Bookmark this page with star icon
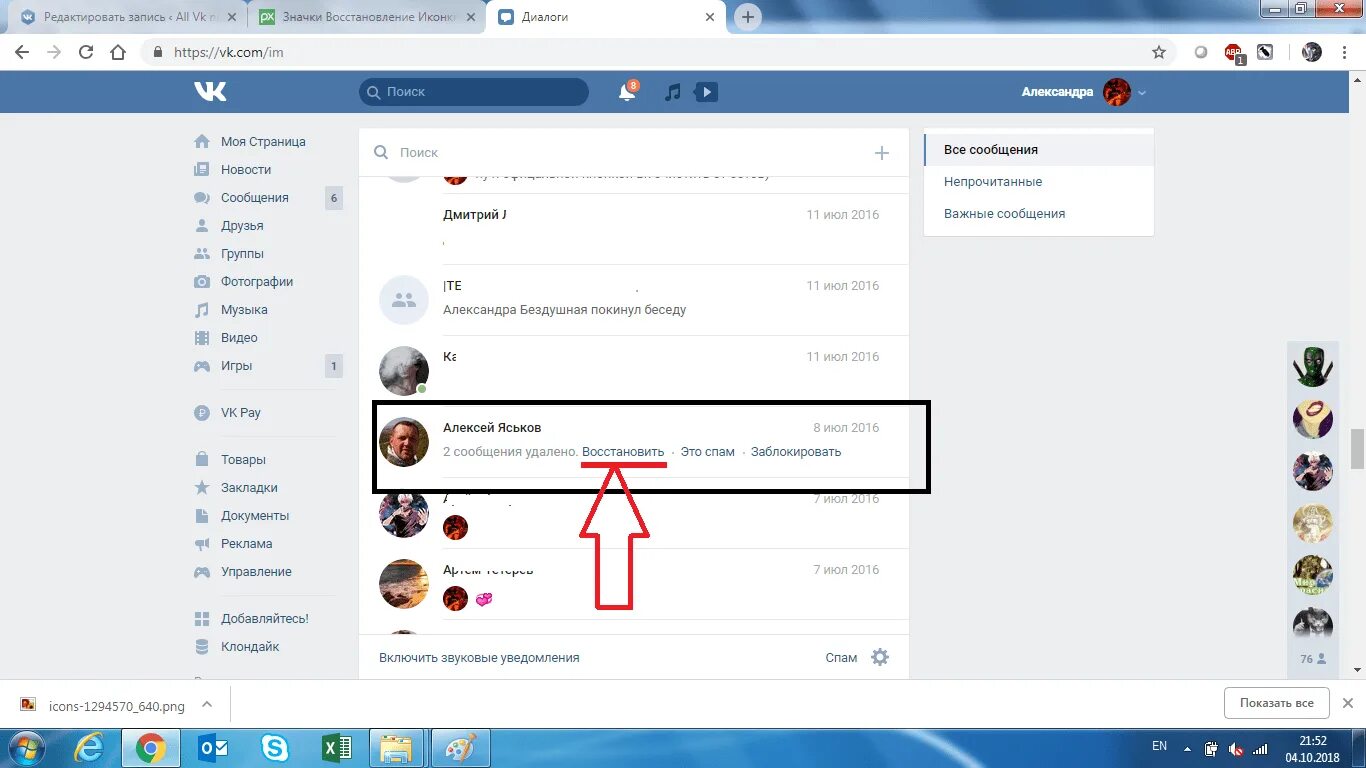 tap(1159, 52)
